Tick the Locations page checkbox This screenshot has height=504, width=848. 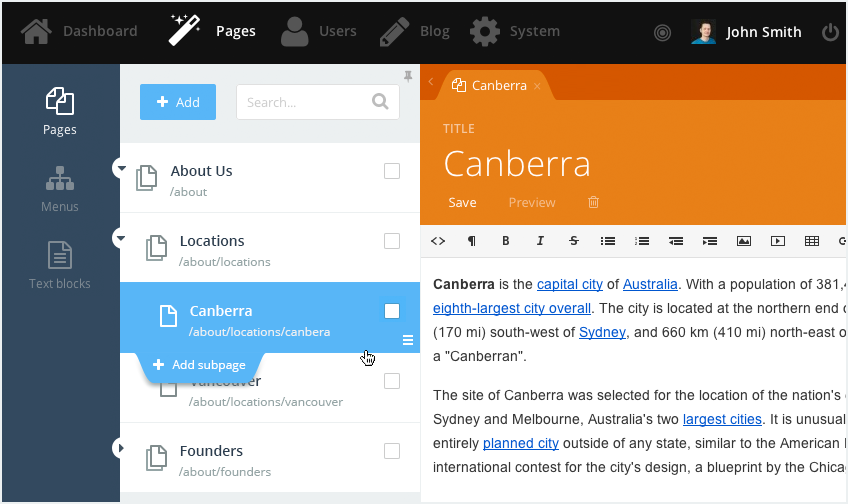click(392, 241)
